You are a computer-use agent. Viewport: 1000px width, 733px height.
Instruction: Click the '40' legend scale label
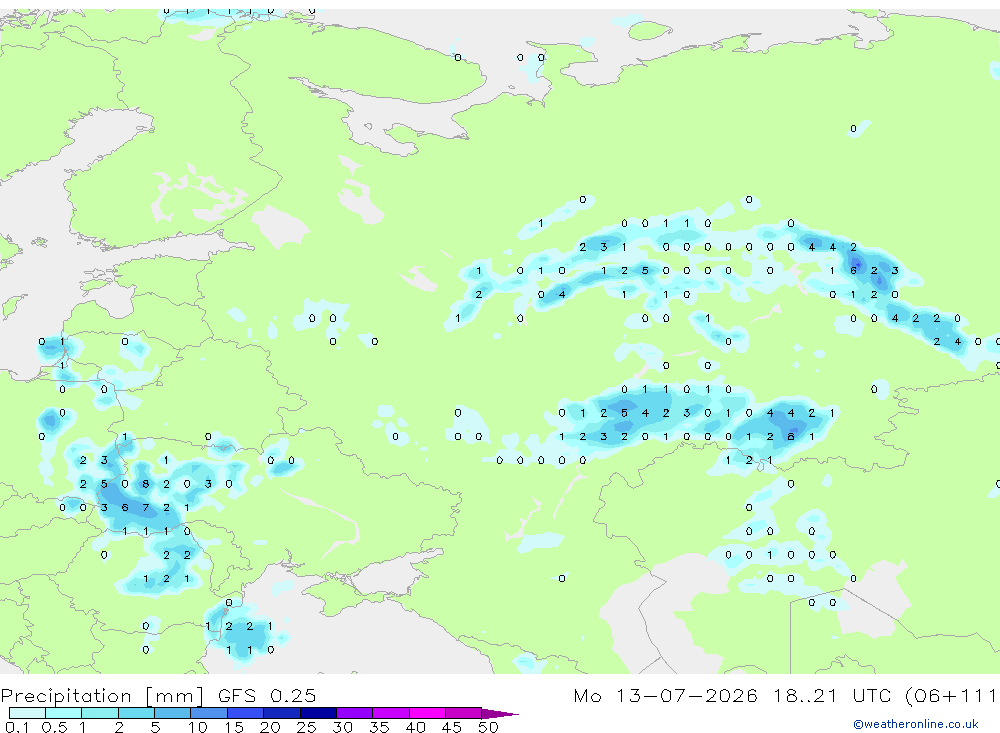[416, 727]
